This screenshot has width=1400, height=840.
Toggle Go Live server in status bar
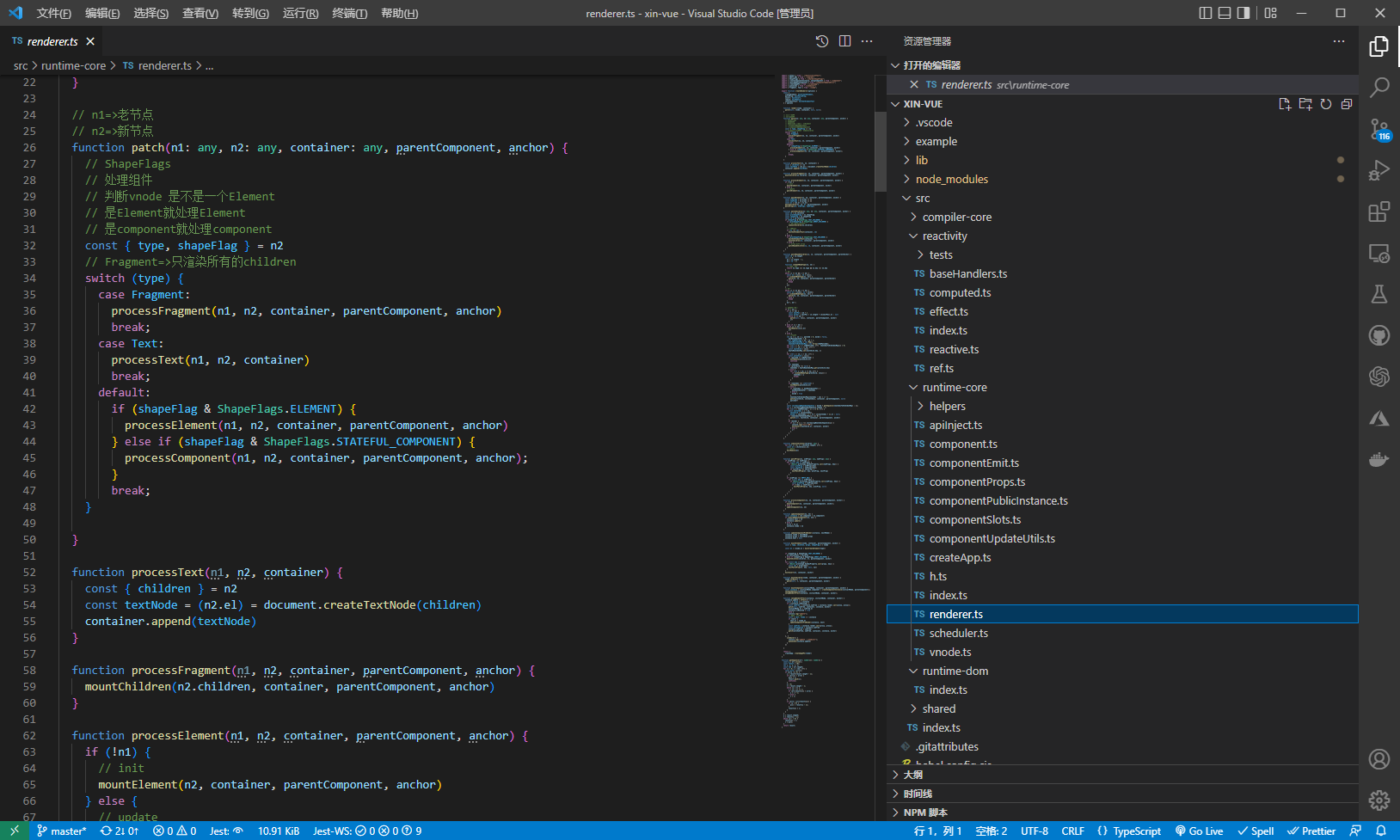[x=1199, y=831]
